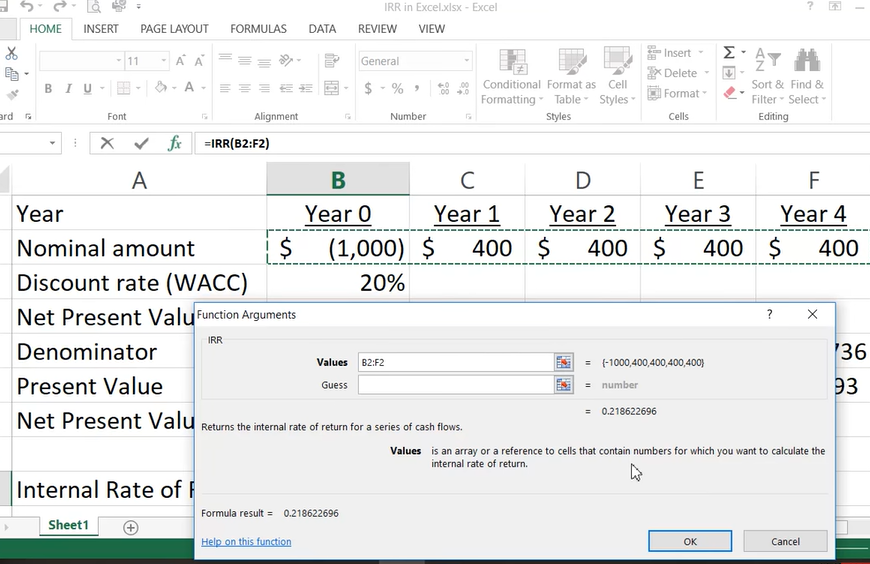This screenshot has height=564, width=870.
Task: Click the Bold formatting button
Action: pos(48,88)
